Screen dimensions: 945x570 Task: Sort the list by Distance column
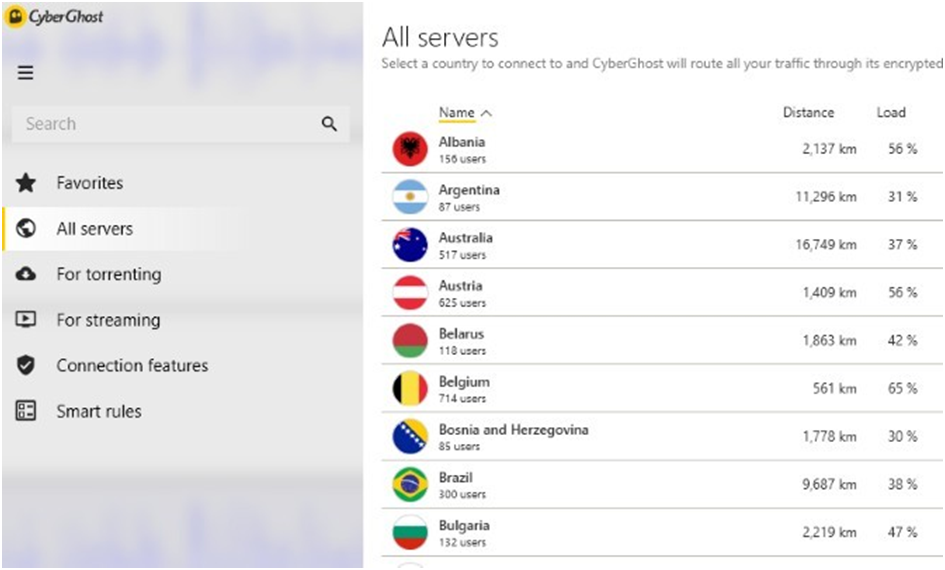[808, 113]
